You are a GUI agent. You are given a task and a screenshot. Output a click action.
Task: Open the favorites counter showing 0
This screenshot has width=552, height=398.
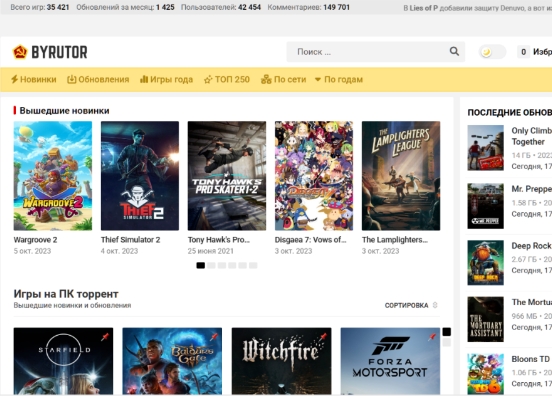point(523,52)
